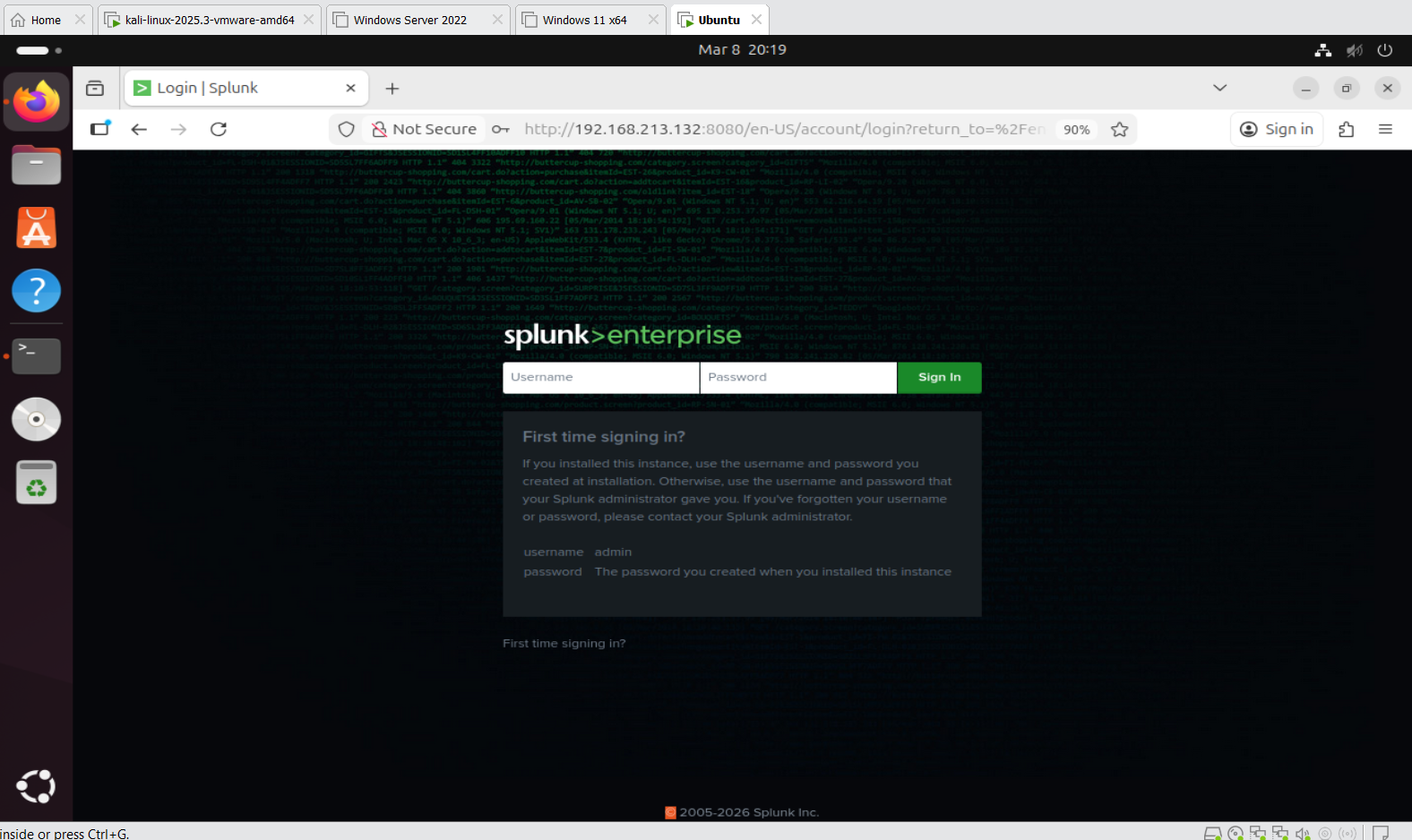Image resolution: width=1412 pixels, height=840 pixels.
Task: Bookmark this page with the star icon
Action: pyautogui.click(x=1120, y=129)
